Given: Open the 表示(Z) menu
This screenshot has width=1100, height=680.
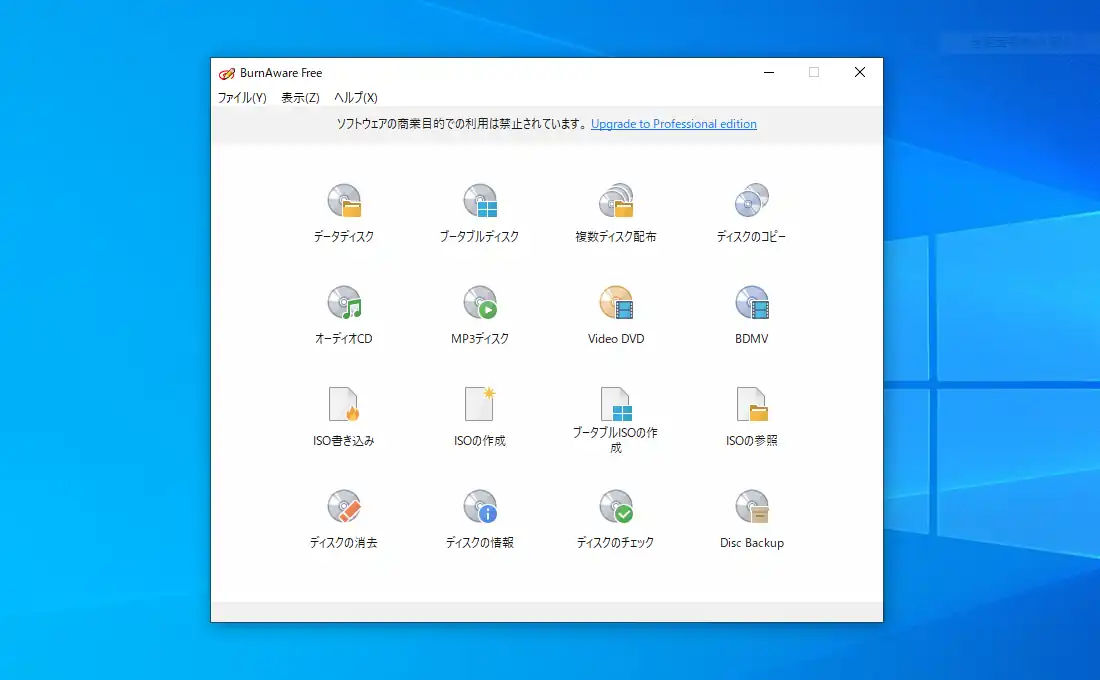Looking at the screenshot, I should [299, 97].
